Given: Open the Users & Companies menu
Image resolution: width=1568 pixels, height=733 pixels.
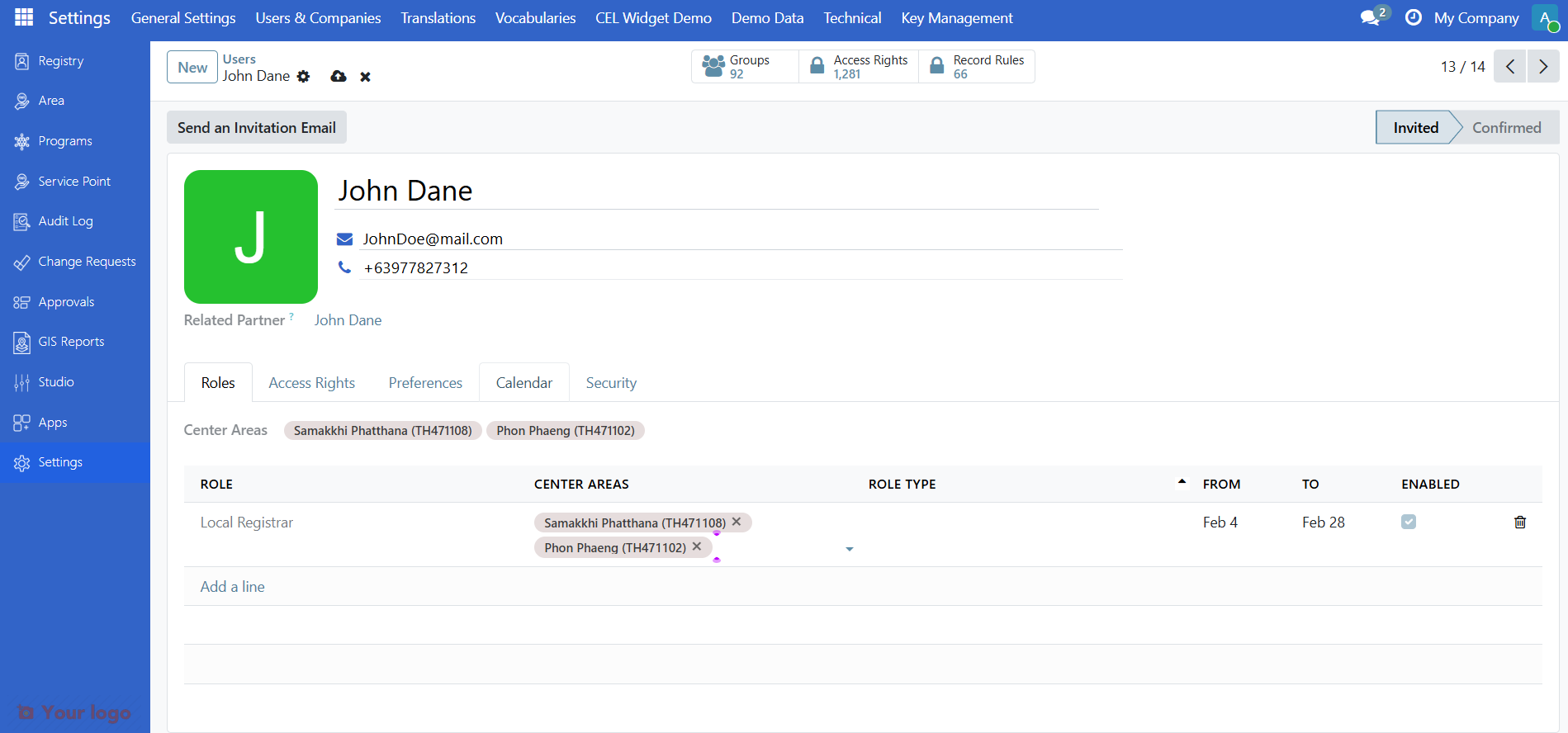Looking at the screenshot, I should [318, 18].
